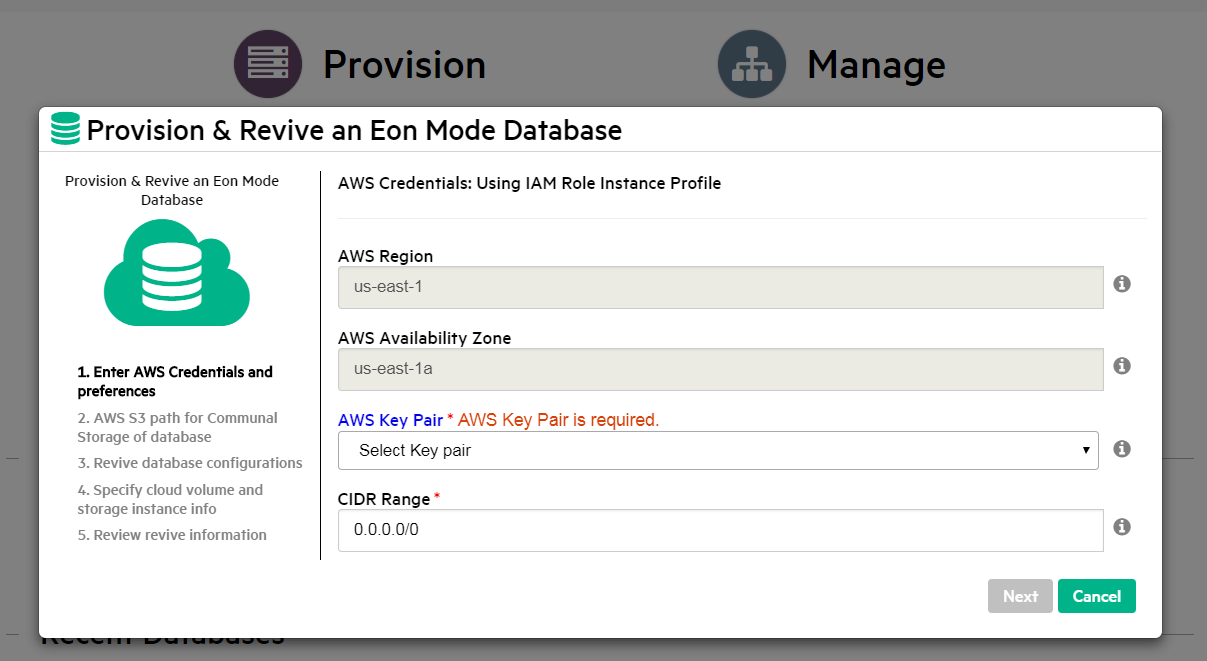Screen dimensions: 1207x661
Task: Click the AWS Availability Zone label
Action: pyautogui.click(x=424, y=338)
